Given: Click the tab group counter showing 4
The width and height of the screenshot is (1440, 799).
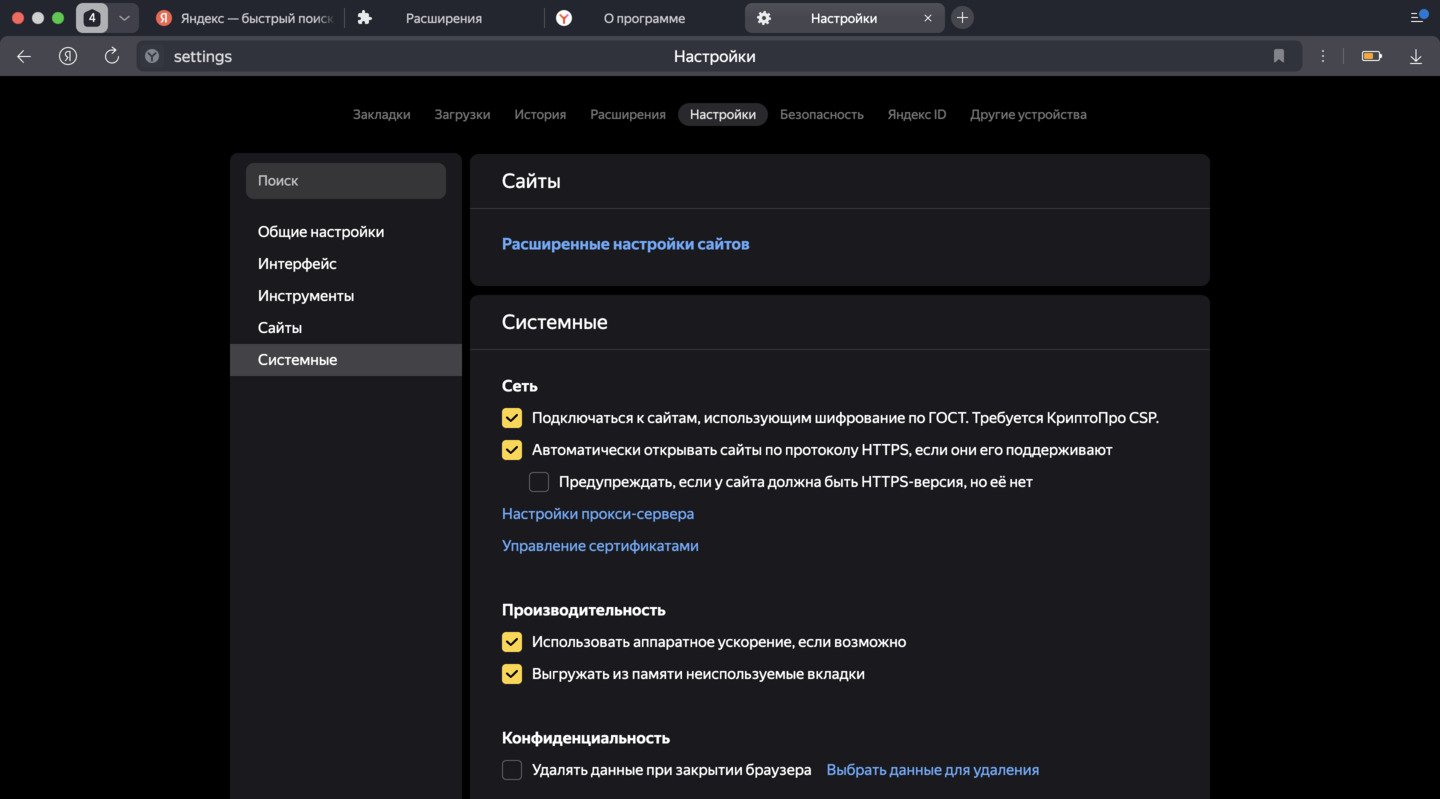Looking at the screenshot, I should pos(92,18).
